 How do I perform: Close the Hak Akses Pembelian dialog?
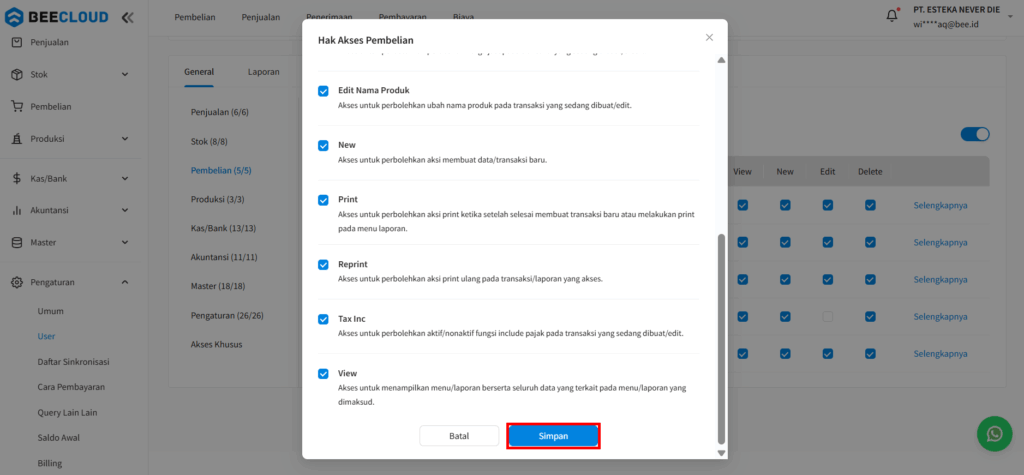[709, 38]
